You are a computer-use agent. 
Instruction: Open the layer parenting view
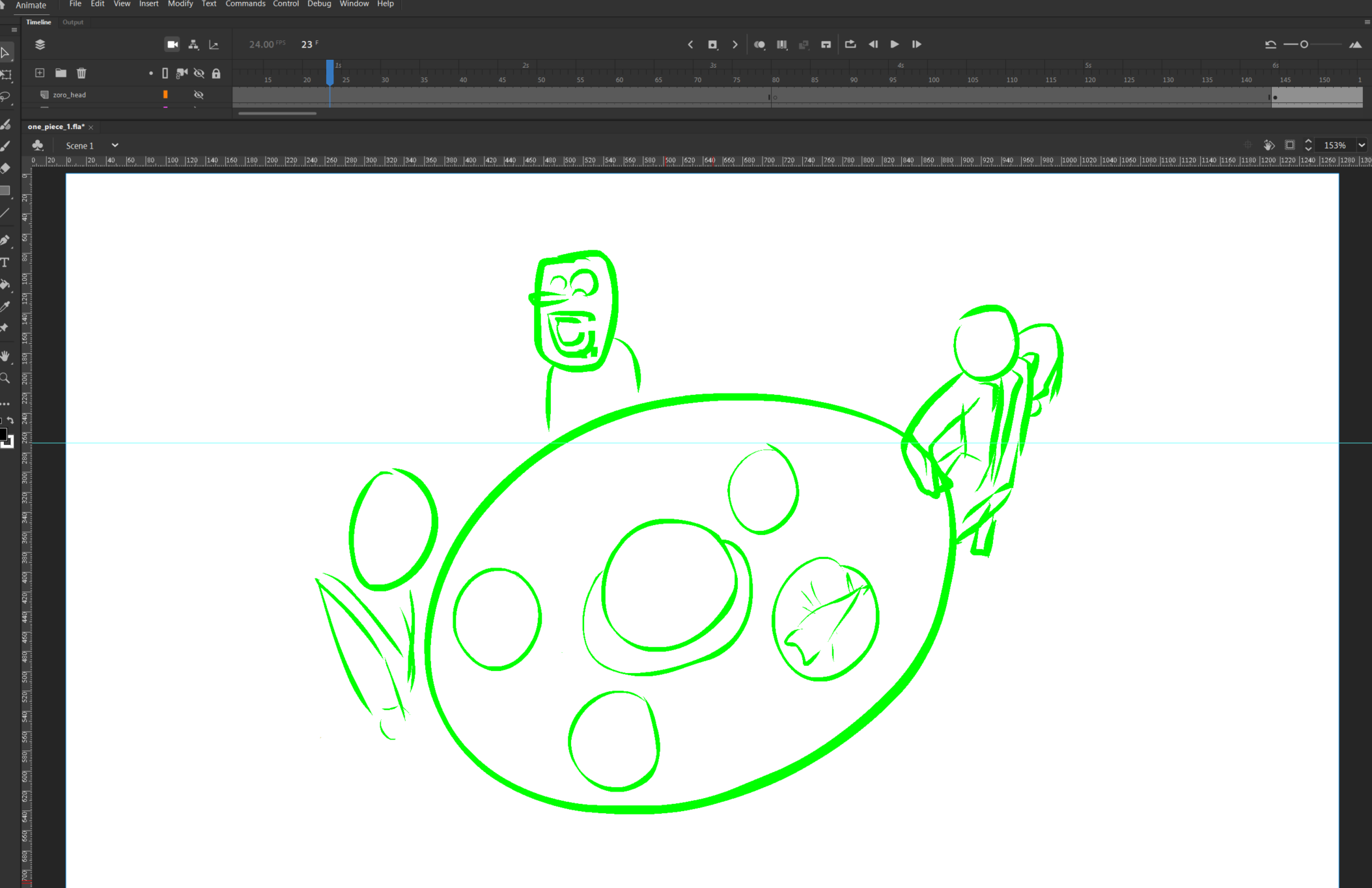(x=193, y=44)
